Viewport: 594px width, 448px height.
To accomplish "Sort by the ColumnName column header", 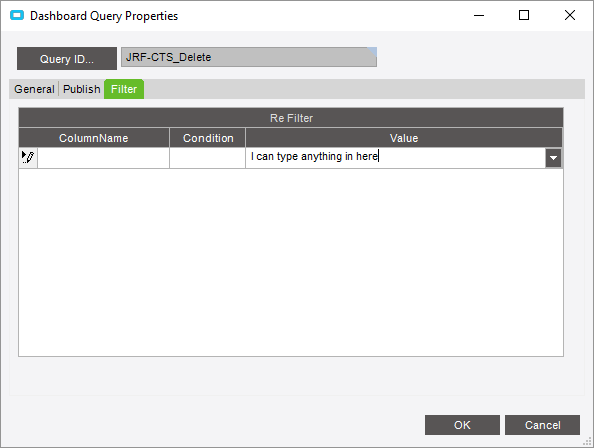I will coord(94,138).
